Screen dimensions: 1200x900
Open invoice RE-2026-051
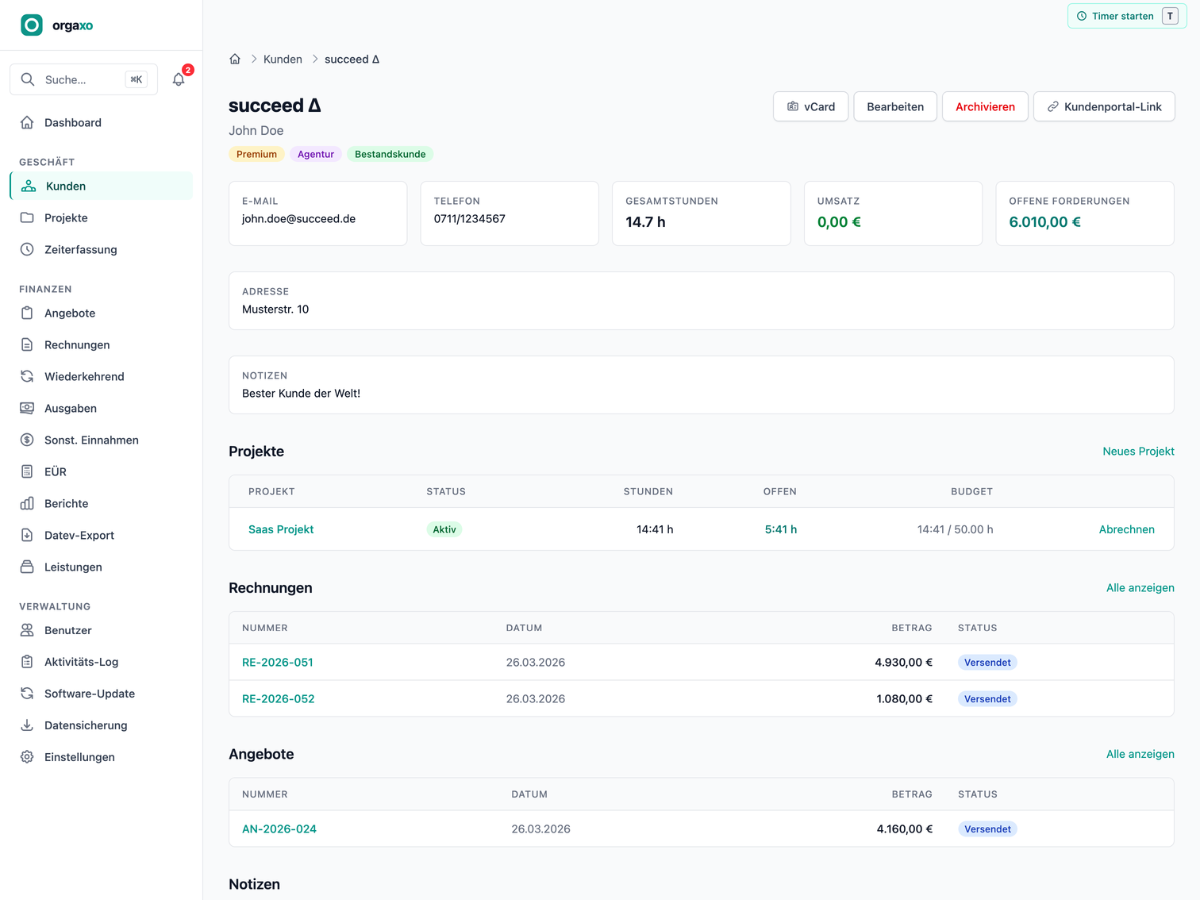pyautogui.click(x=278, y=662)
